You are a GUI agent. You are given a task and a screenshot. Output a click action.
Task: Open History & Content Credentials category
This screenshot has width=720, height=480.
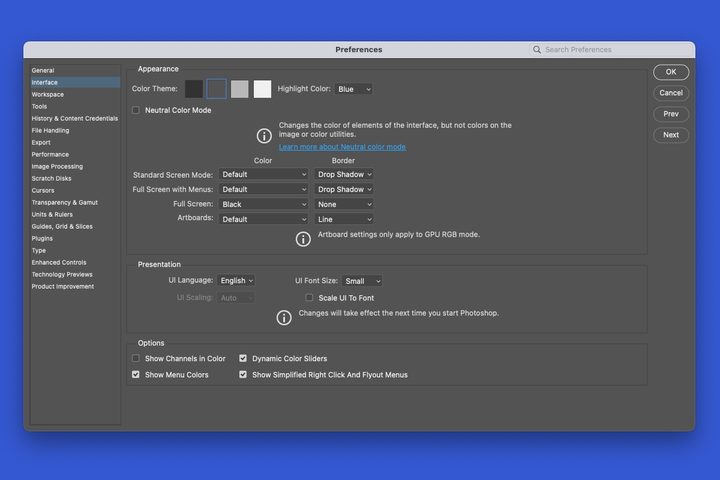pos(75,118)
